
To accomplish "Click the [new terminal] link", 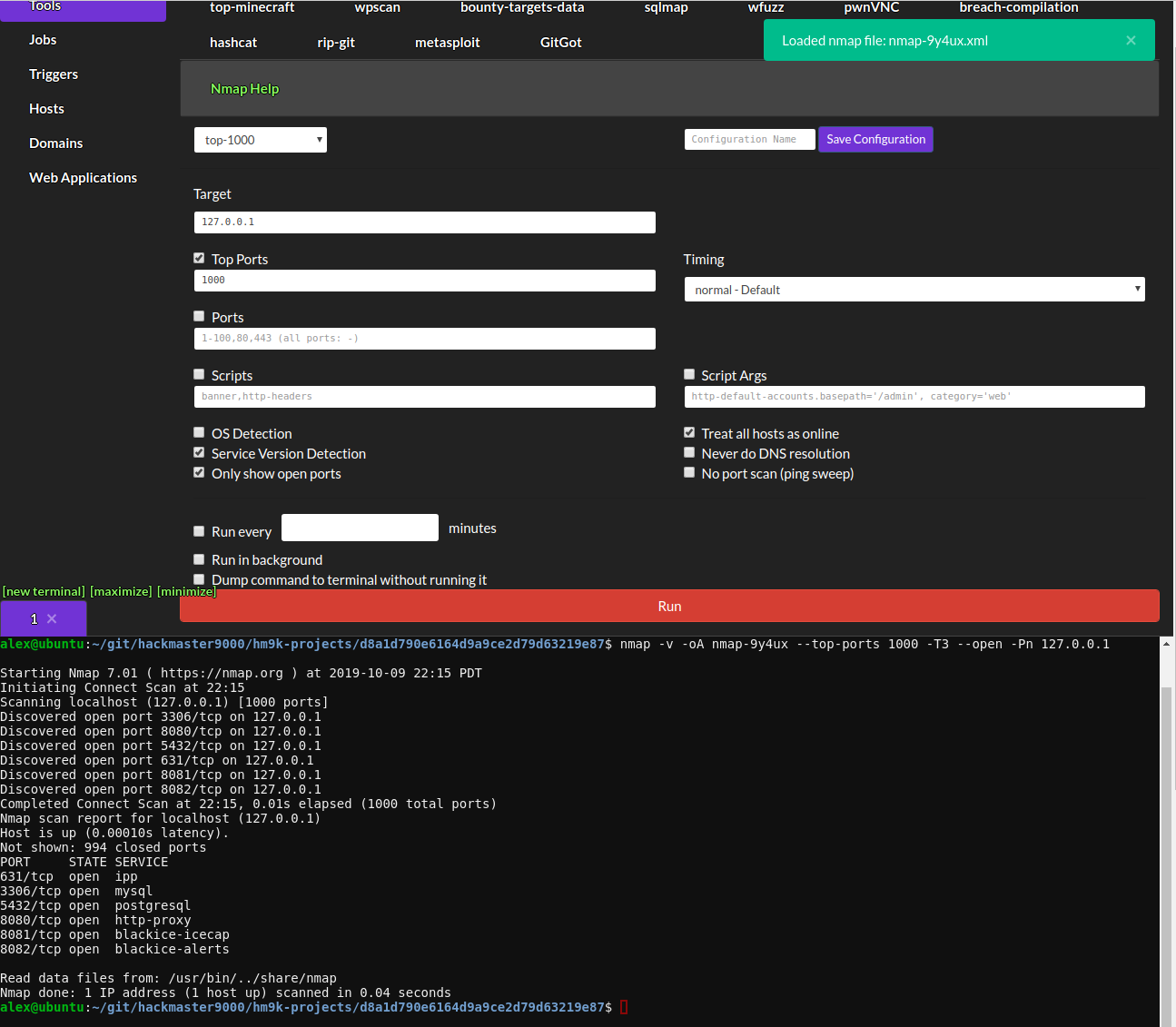I will (x=44, y=591).
